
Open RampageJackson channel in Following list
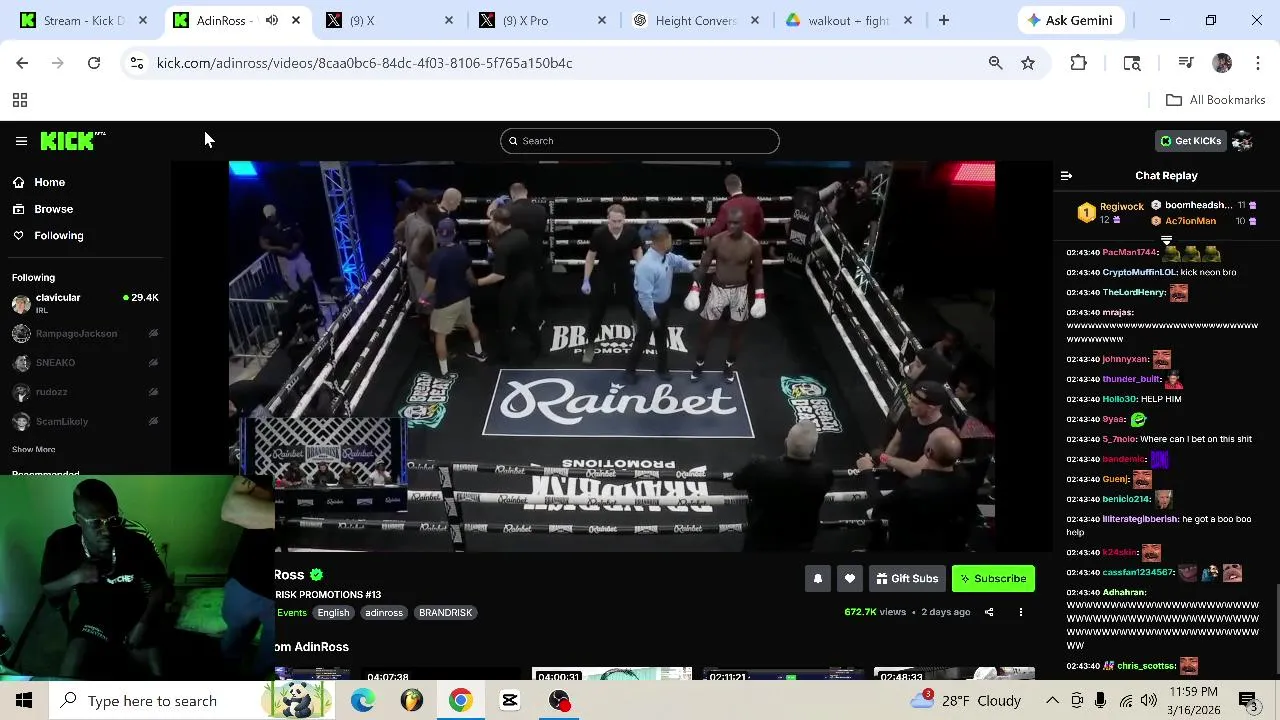click(85, 333)
